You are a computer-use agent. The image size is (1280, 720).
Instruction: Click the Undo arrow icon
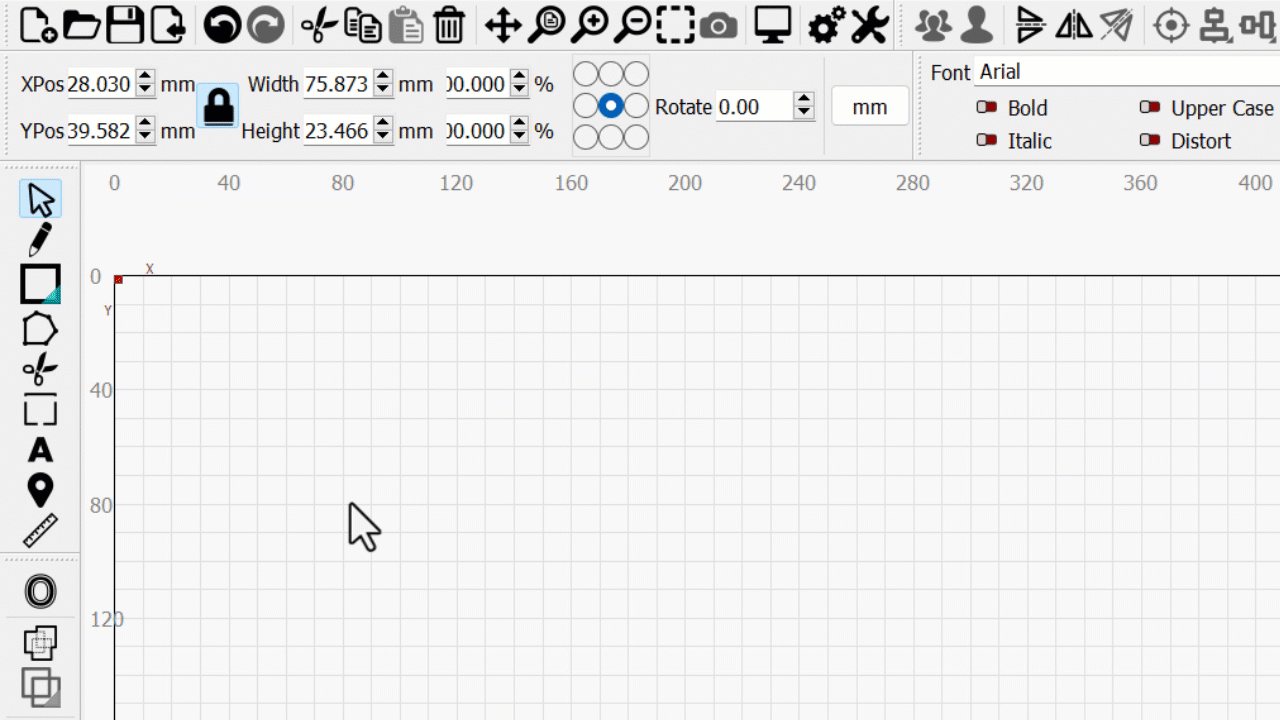pyautogui.click(x=222, y=25)
